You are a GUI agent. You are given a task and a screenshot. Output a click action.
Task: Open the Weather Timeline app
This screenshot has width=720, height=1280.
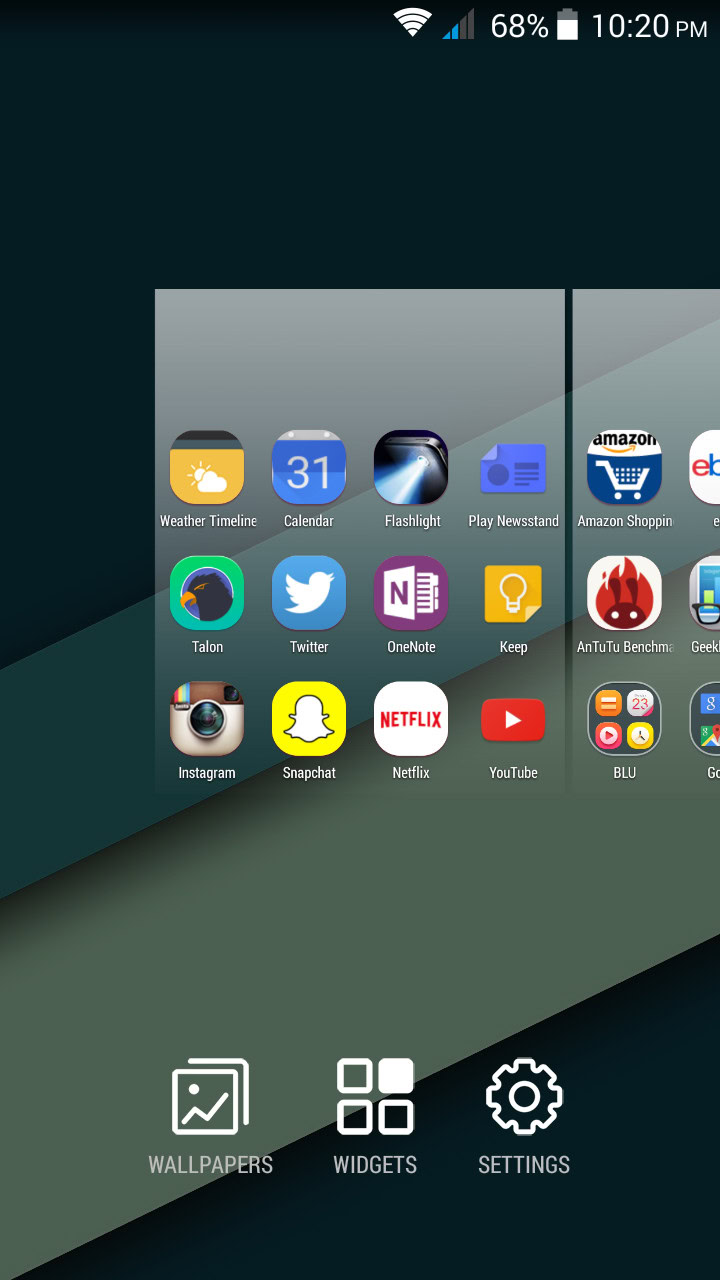coord(207,468)
